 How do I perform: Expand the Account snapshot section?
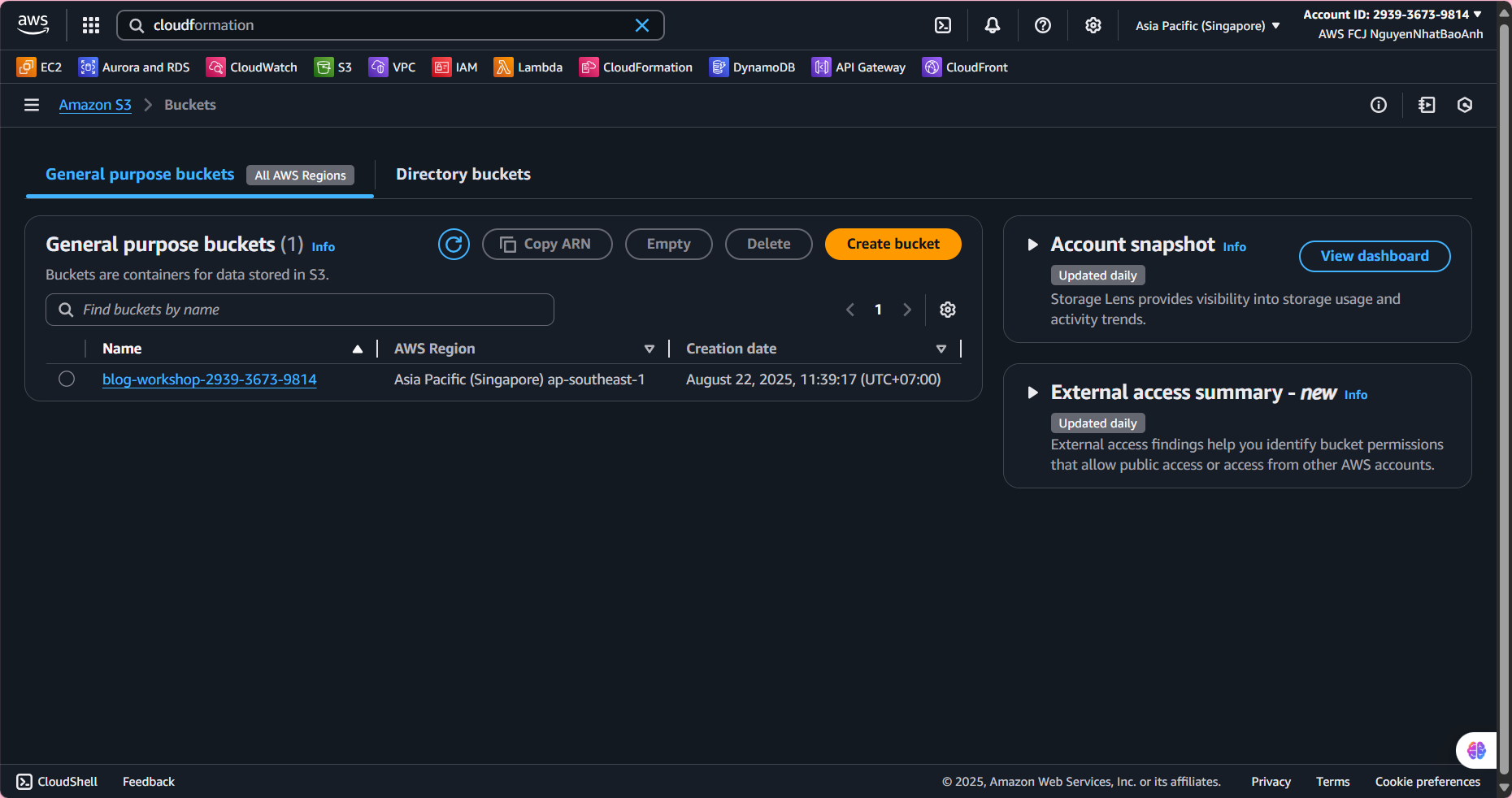point(1032,245)
